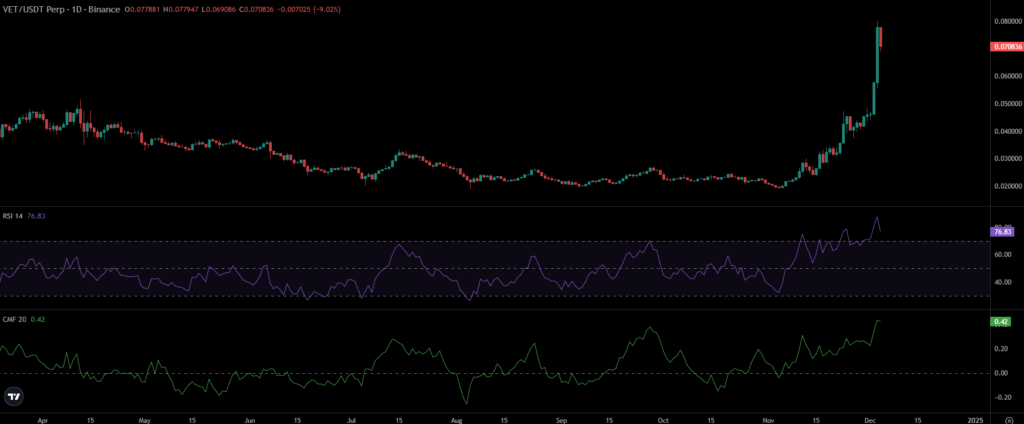The image size is (1024, 424).
Task: Click the change value −0.007025 (−9.02%)
Action: pos(308,10)
